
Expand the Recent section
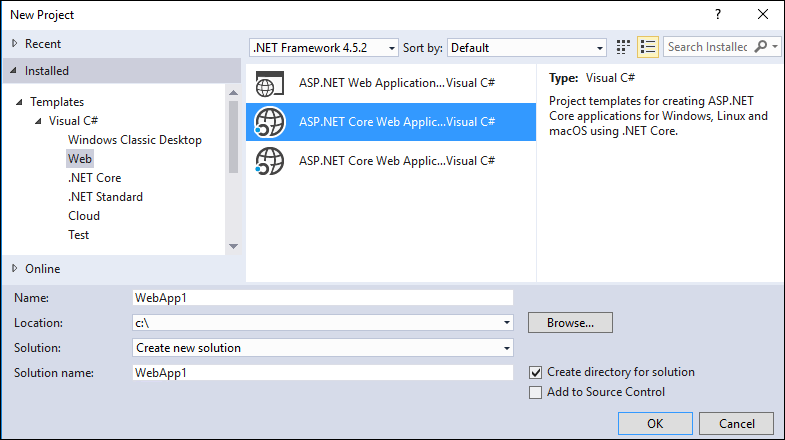coord(14,44)
